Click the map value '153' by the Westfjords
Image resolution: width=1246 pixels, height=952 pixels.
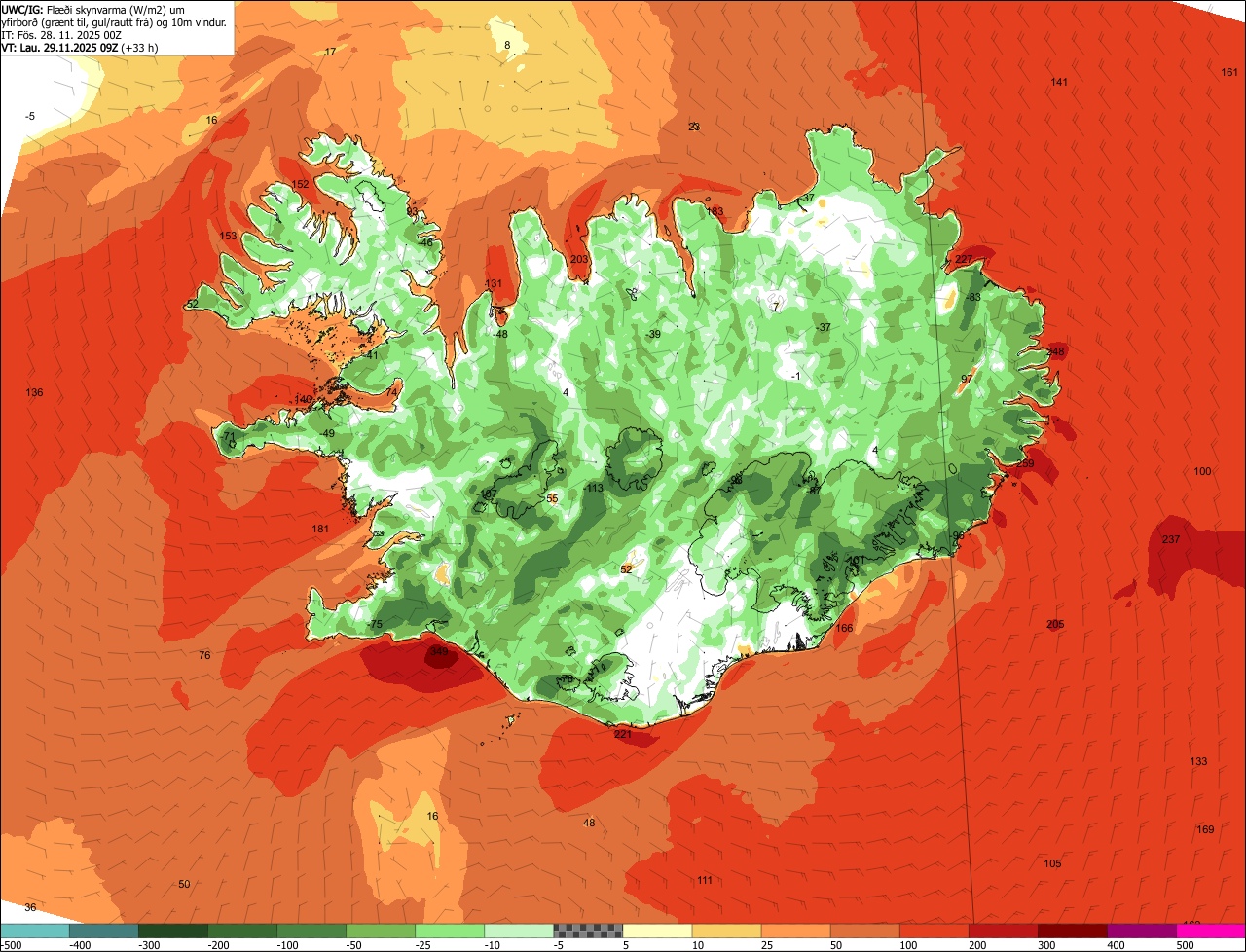point(228,237)
